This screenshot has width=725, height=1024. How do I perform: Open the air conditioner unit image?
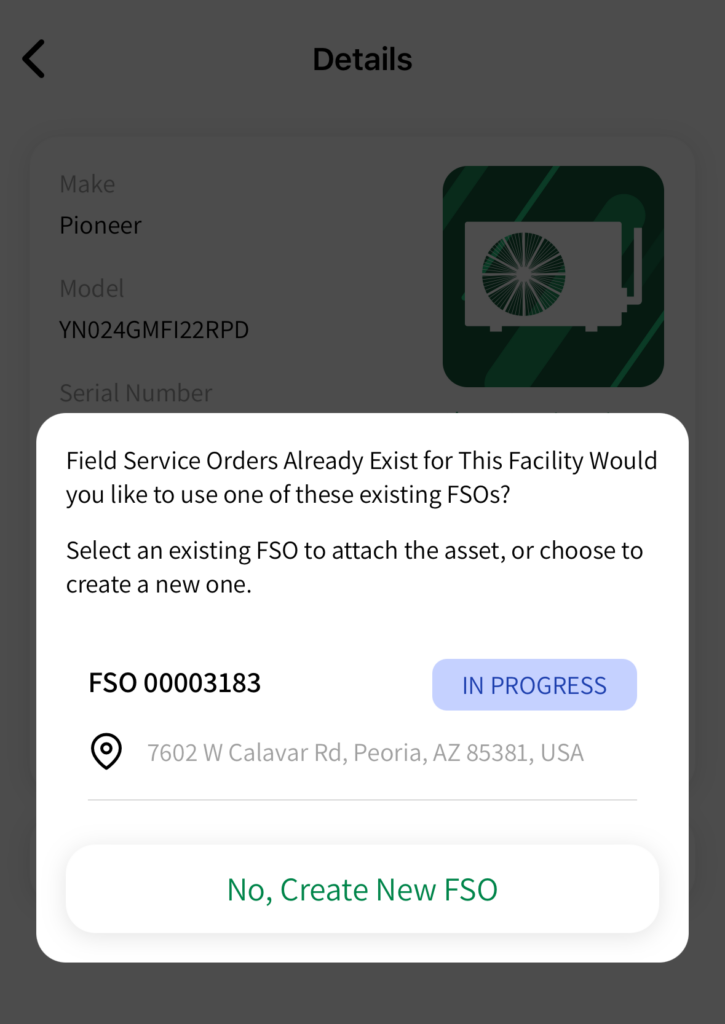pyautogui.click(x=553, y=276)
